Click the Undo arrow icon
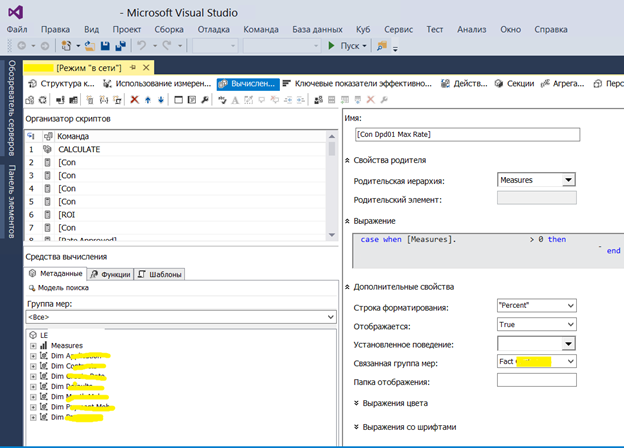The image size is (624, 448). pos(141,46)
